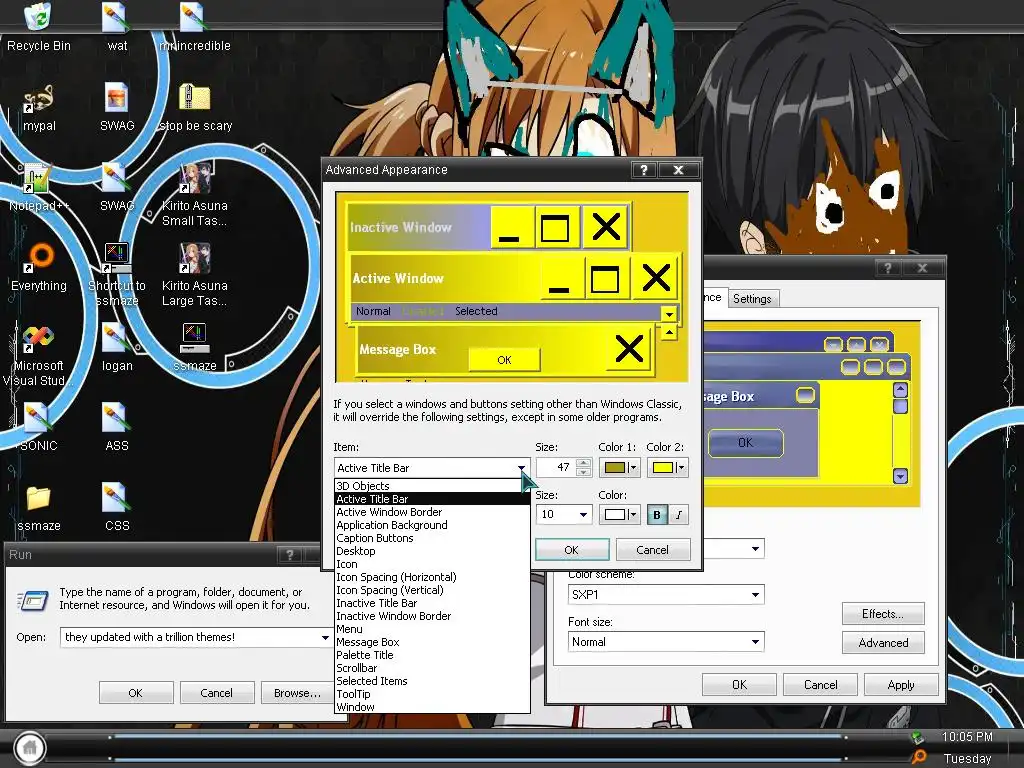Choose Message Box from item list
The height and width of the screenshot is (768, 1024).
(x=432, y=642)
